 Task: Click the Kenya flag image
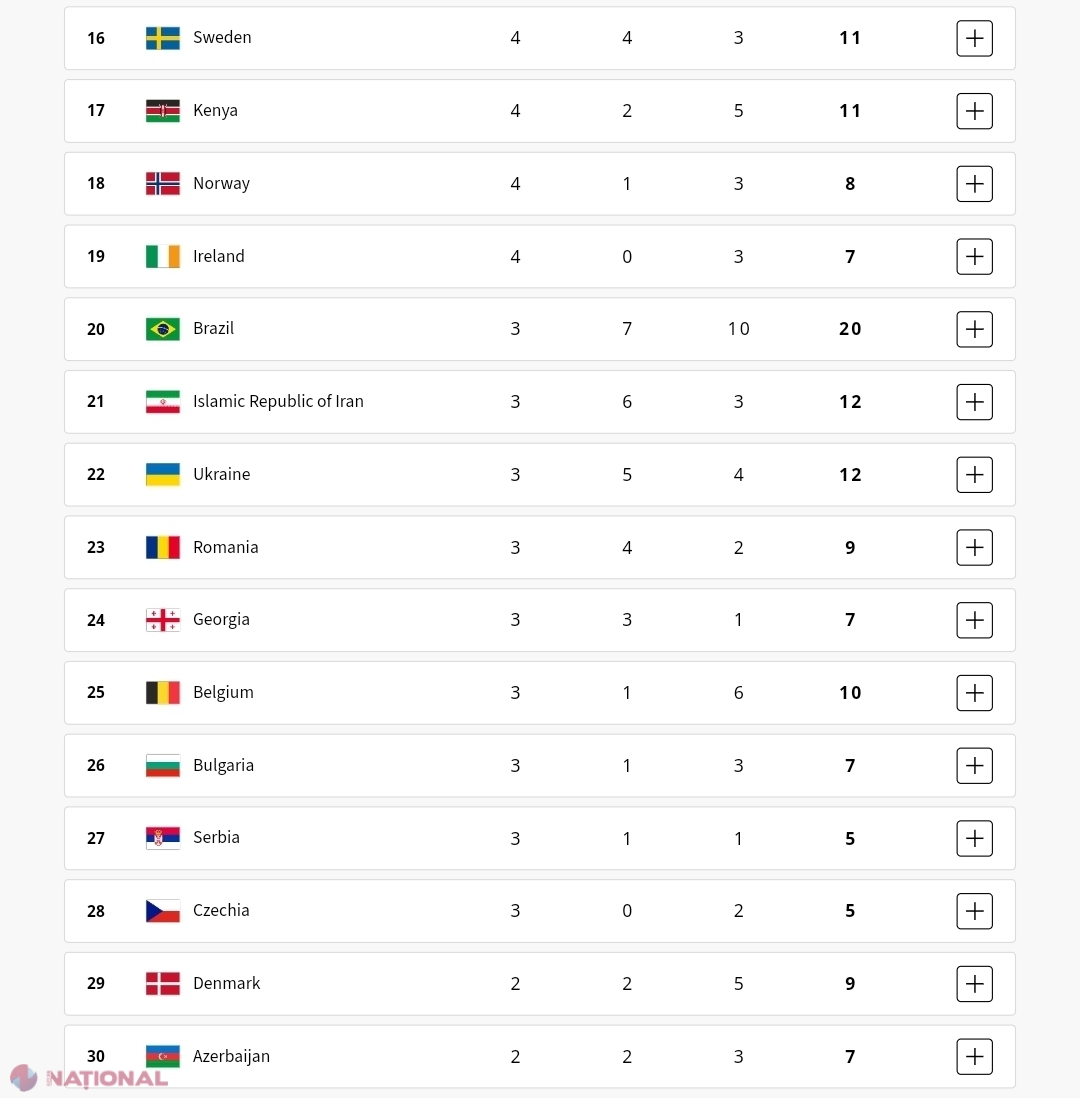click(162, 111)
